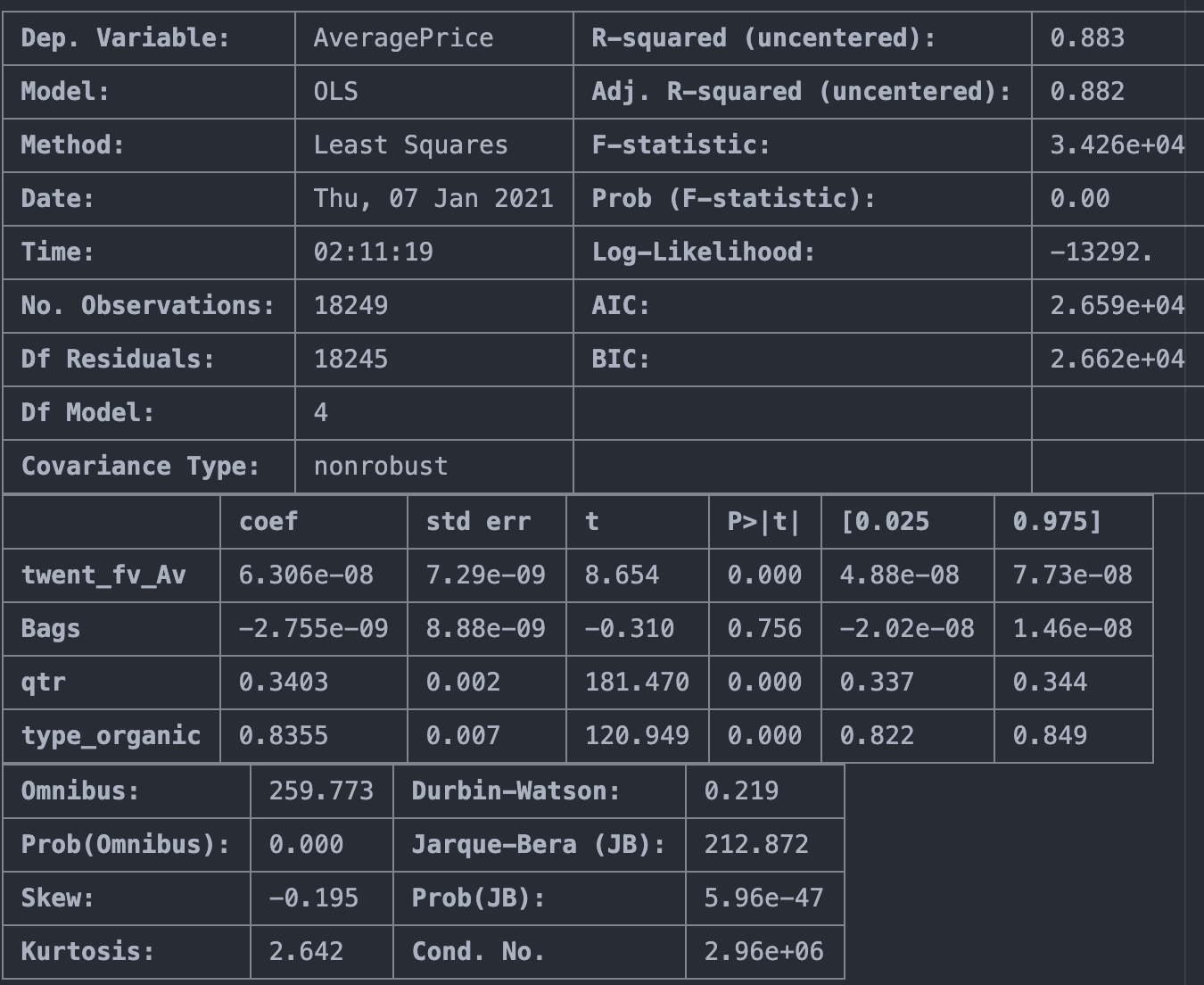Screen dimensions: 1204x985
Task: Select the nonrobust covariance type cell
Action: tap(381, 467)
